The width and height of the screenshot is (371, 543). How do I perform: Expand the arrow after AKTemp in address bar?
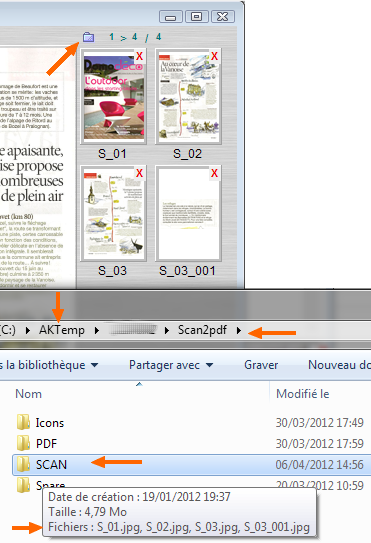tap(97, 330)
